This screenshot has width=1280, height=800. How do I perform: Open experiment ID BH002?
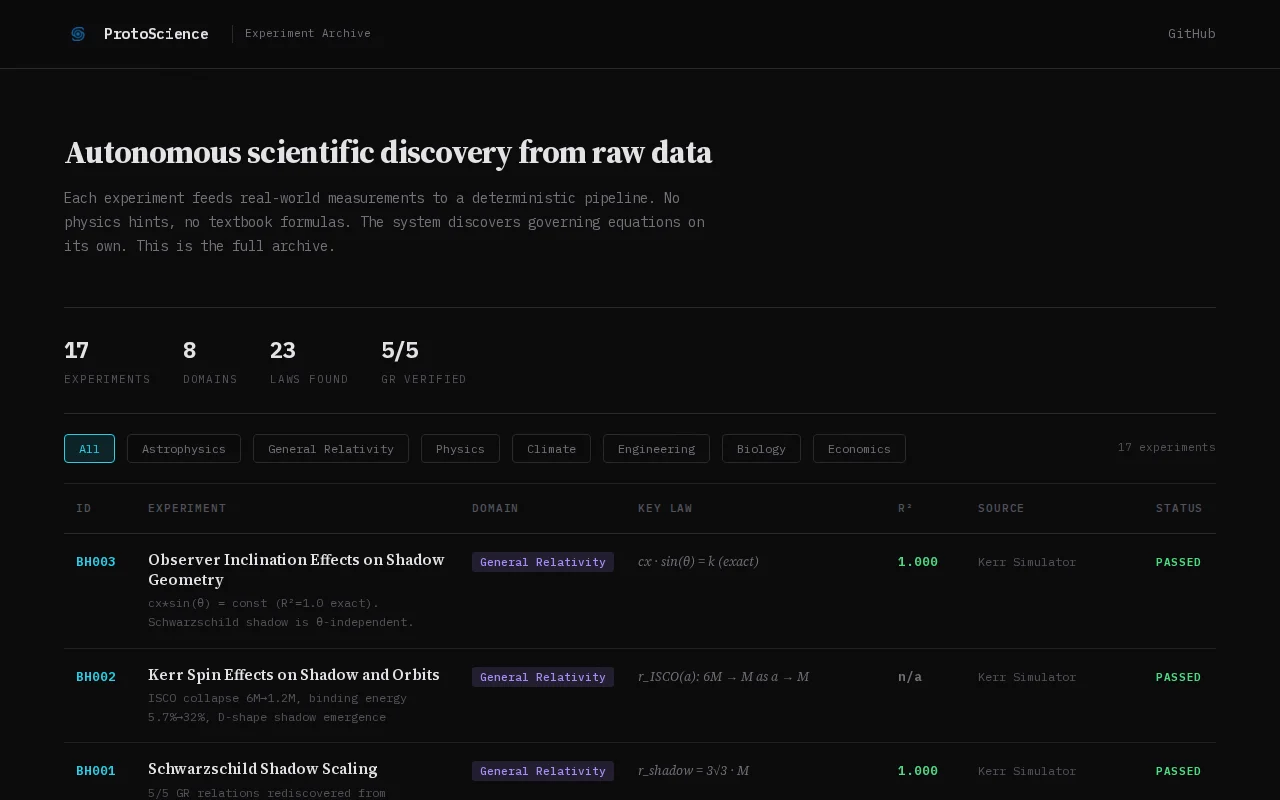click(x=96, y=677)
